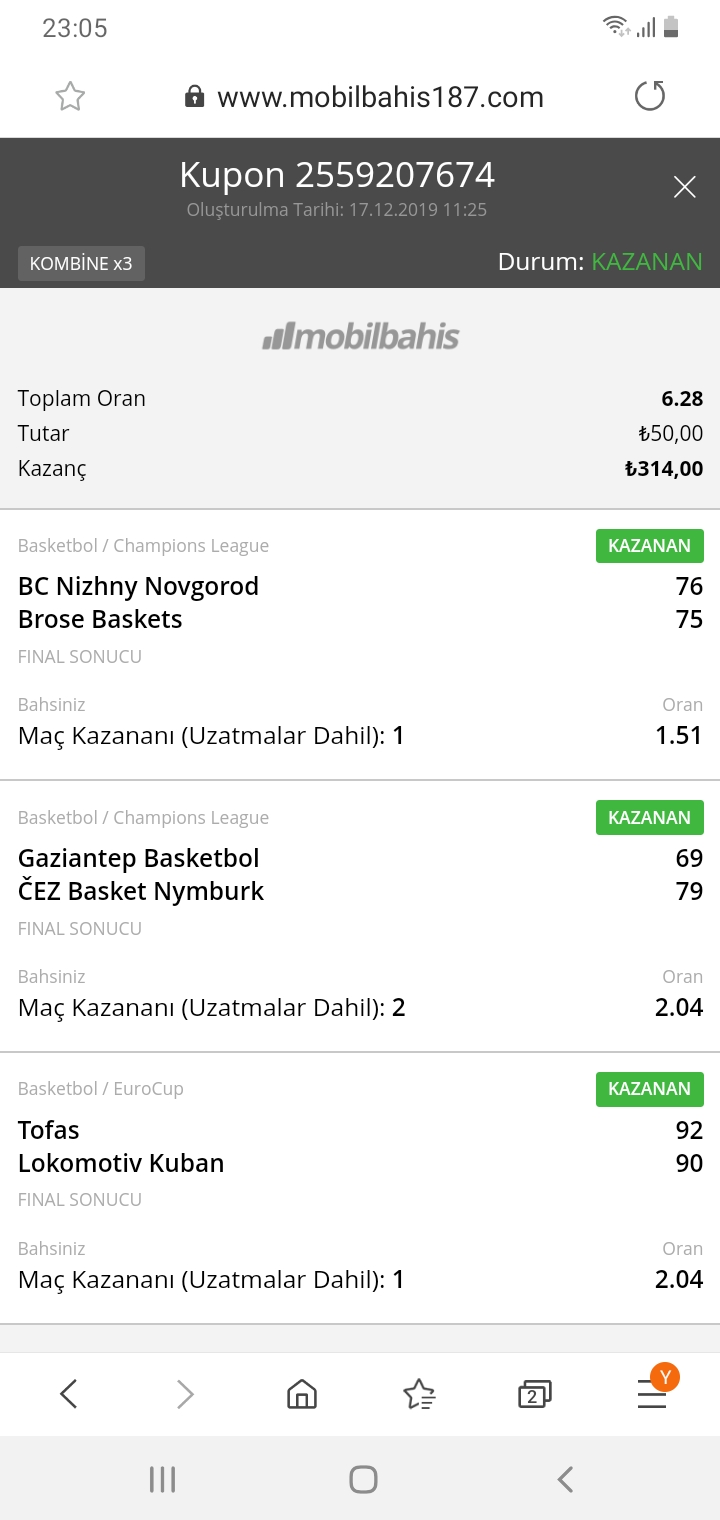
Task: Open the tabs switcher showing 2 tabs
Action: point(534,1394)
